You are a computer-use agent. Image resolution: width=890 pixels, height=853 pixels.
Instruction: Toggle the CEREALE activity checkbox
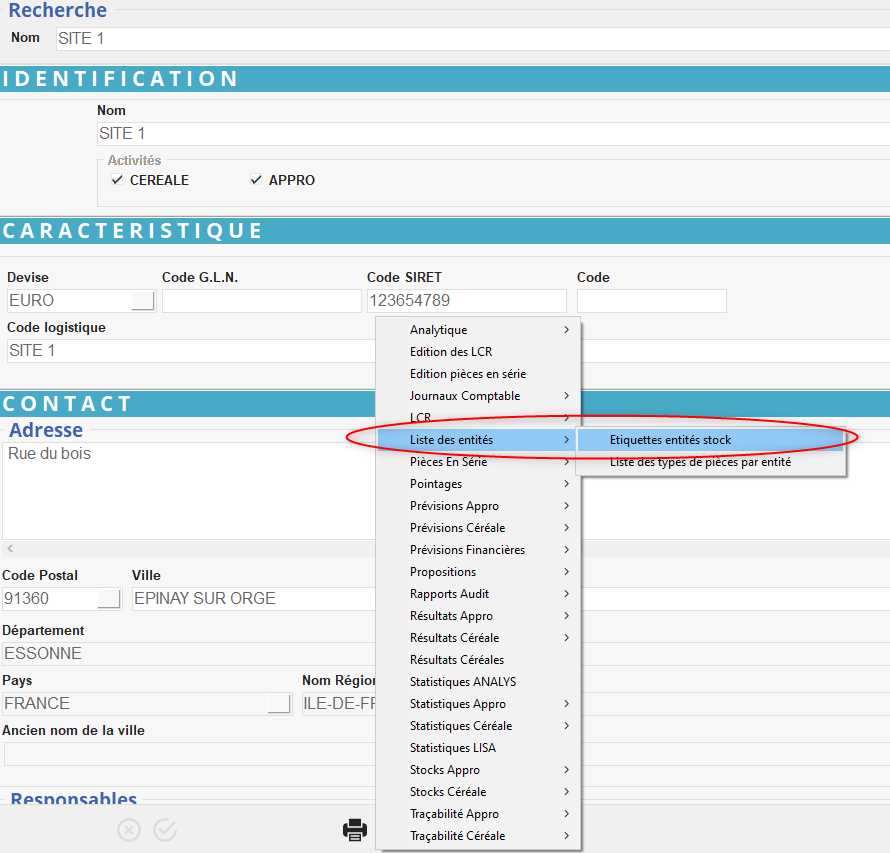(117, 181)
